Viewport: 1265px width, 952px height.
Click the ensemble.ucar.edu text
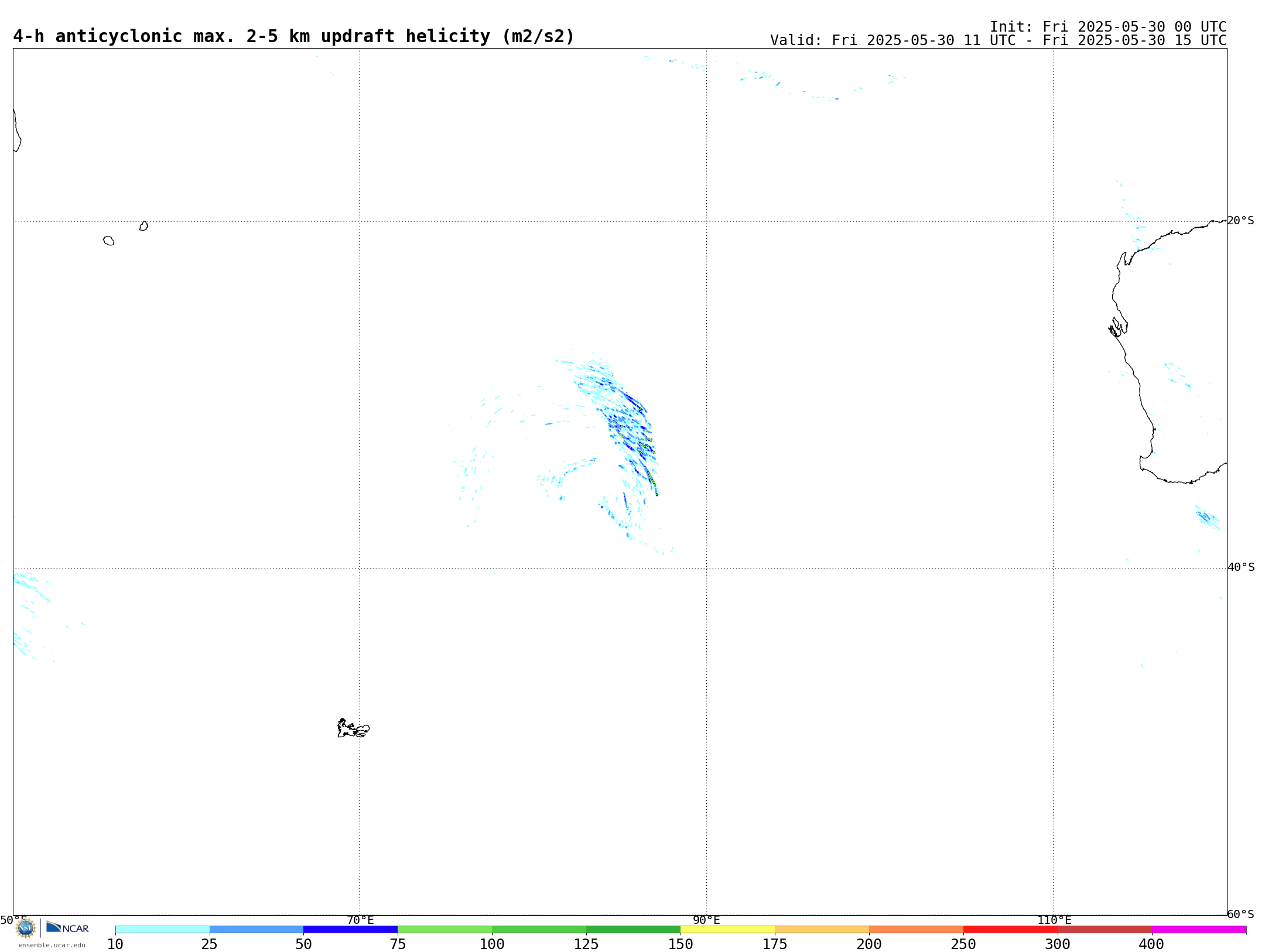[x=52, y=945]
